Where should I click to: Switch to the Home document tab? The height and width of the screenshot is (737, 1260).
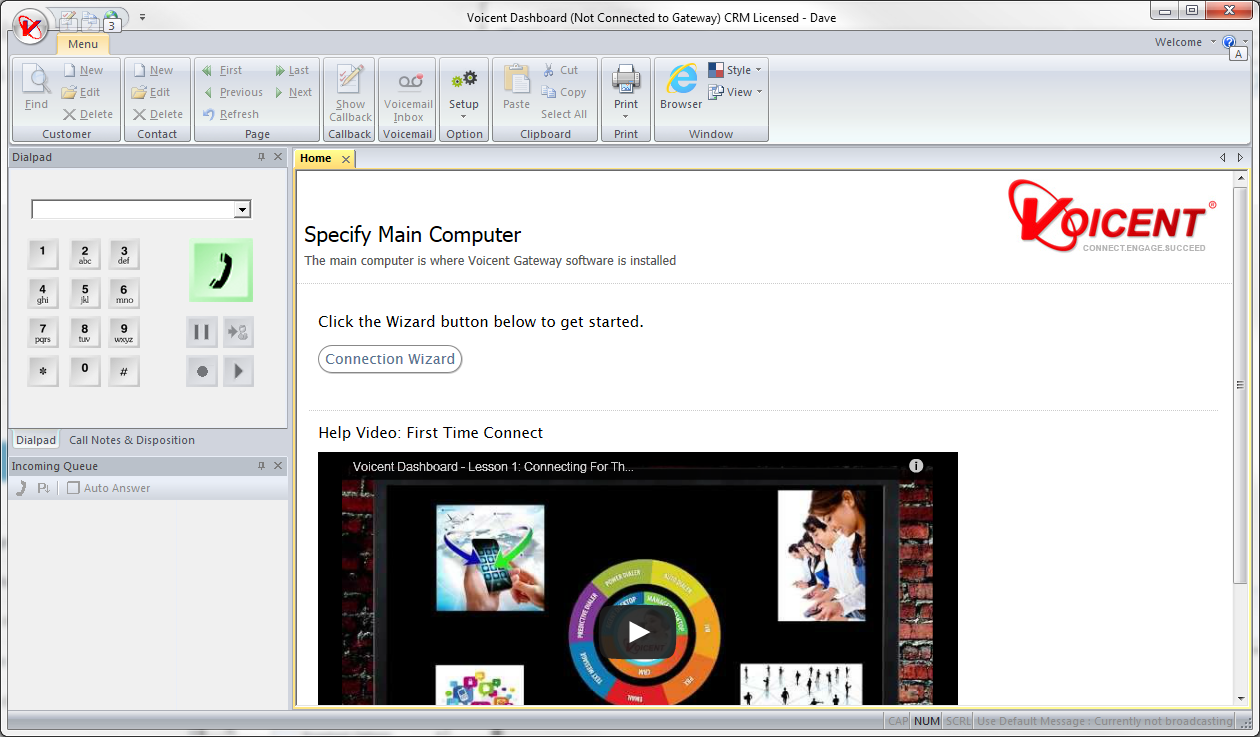tap(316, 159)
